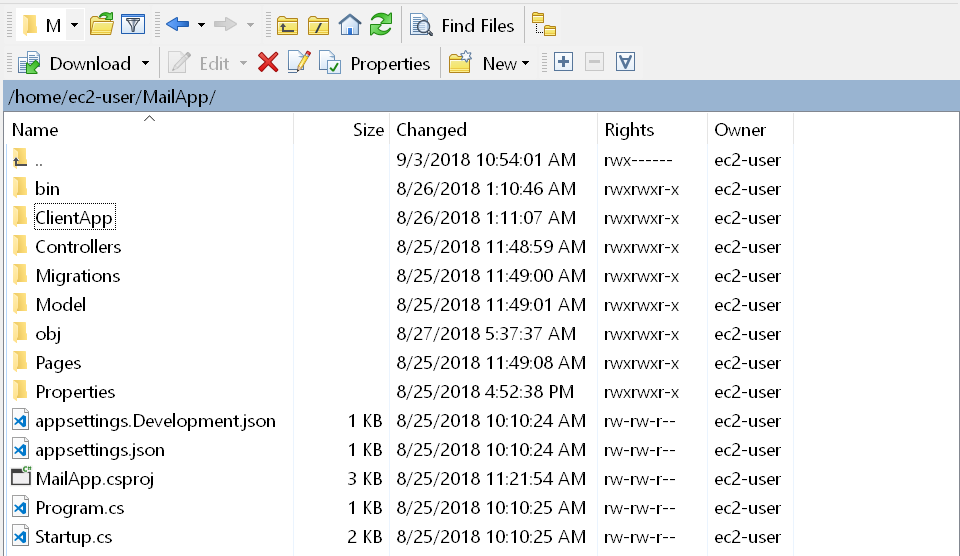Open the Properties button

pos(374,63)
